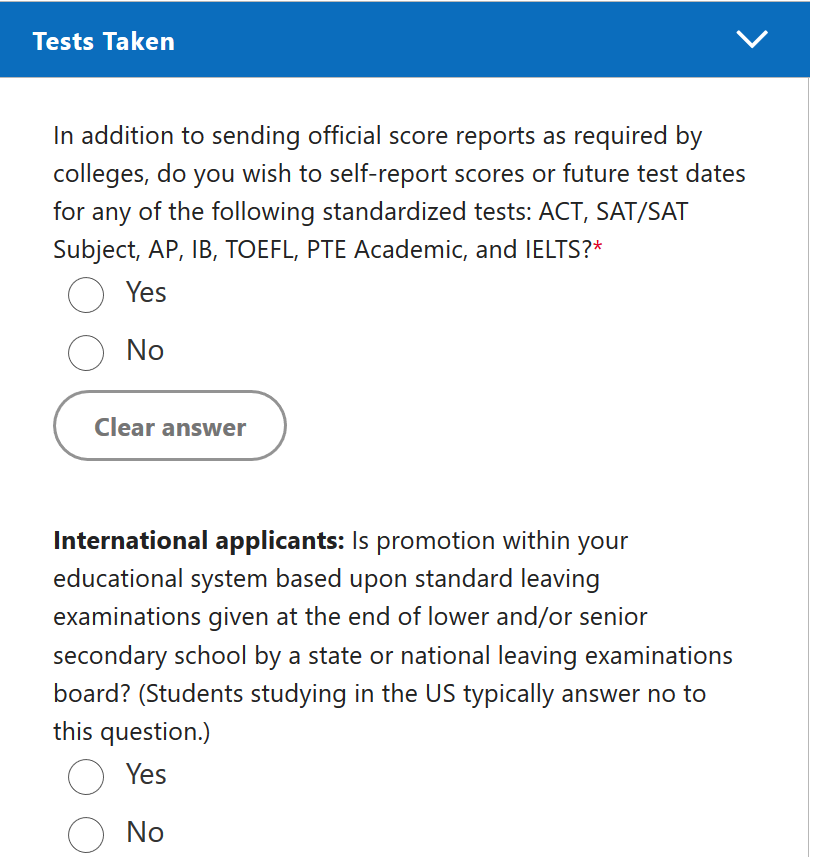Click the Yes label under self-report question
The image size is (831, 857).
[146, 293]
